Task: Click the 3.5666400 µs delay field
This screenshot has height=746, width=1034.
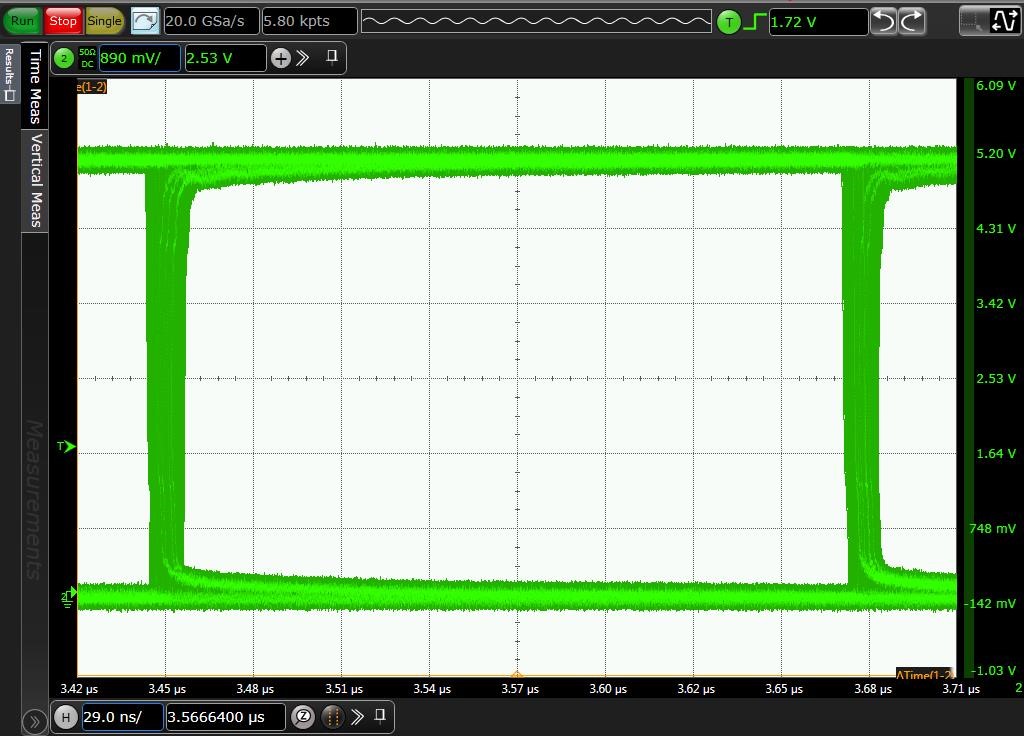Action: 226,717
